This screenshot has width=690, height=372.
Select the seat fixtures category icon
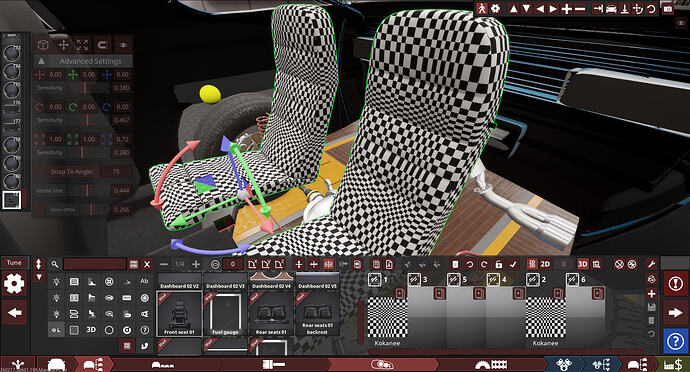[x=92, y=314]
